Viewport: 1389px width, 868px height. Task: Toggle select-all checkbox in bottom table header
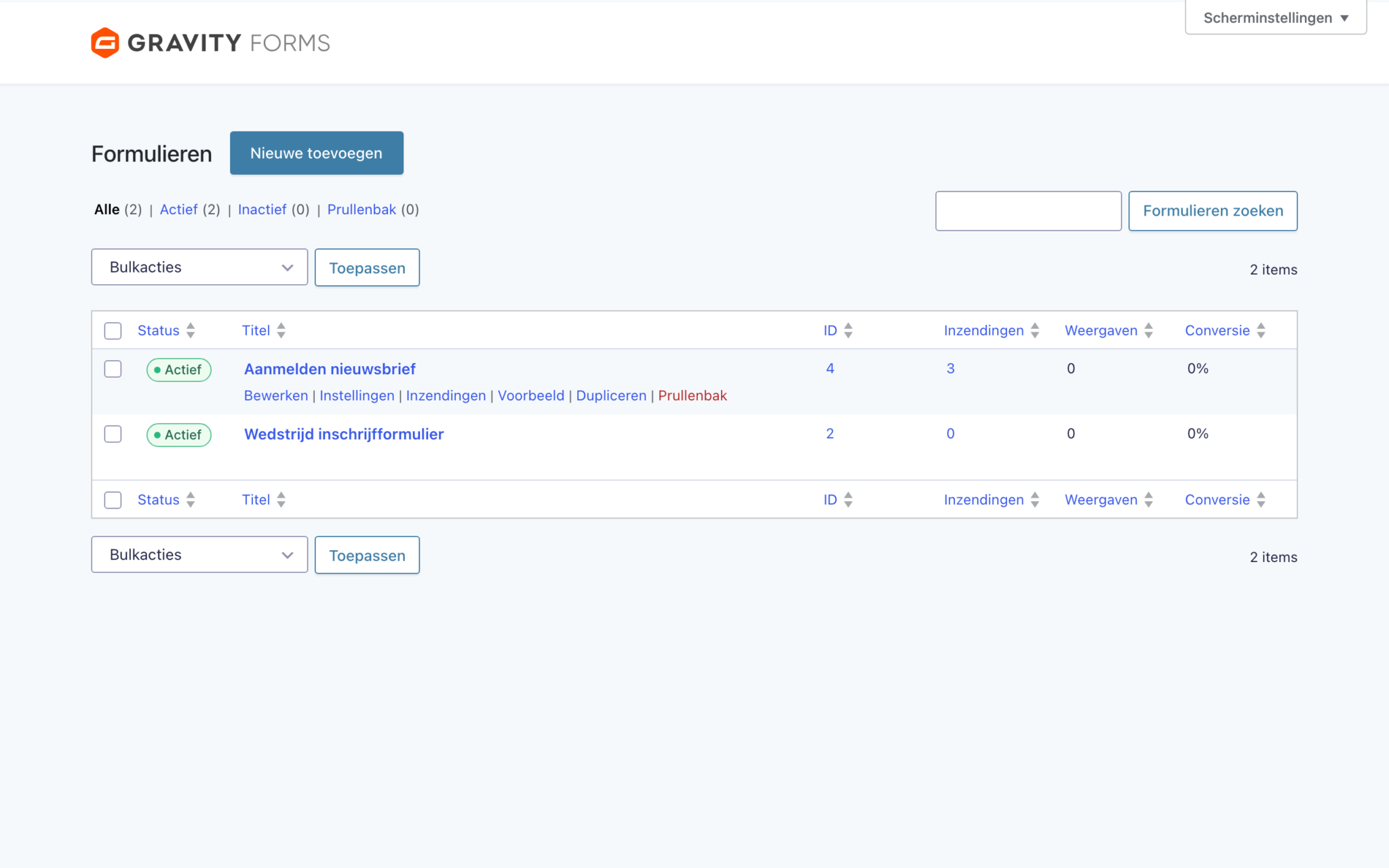coord(113,500)
